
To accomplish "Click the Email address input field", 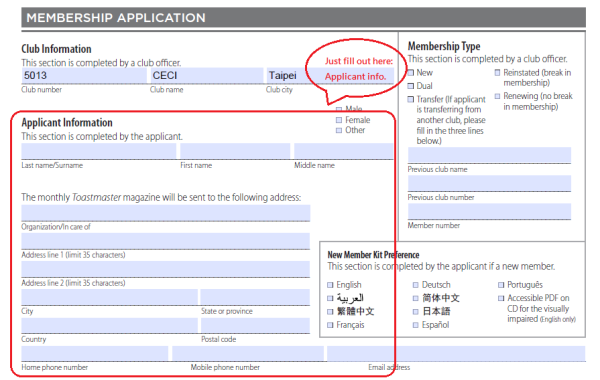I will (456, 354).
